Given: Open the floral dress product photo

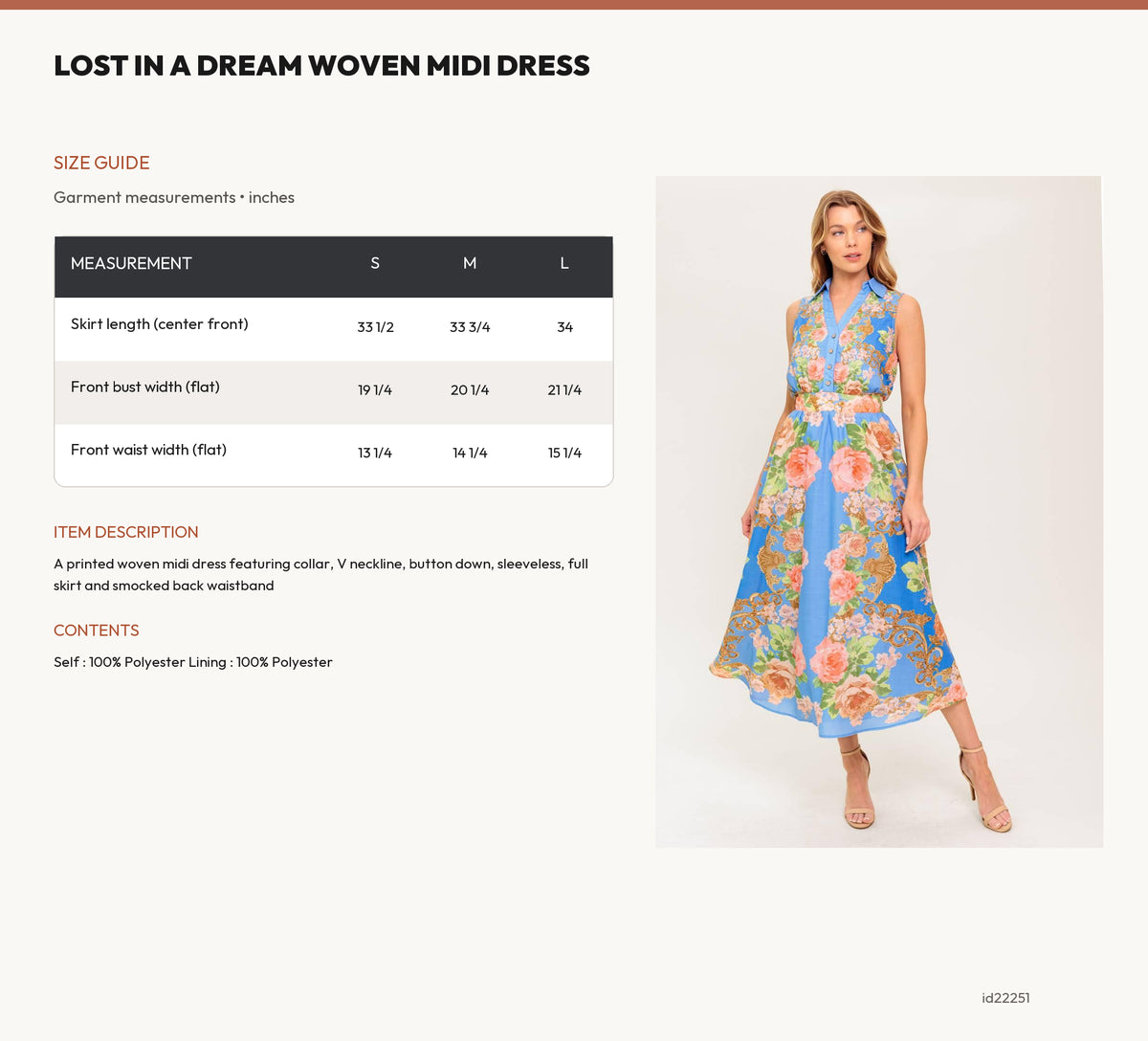Looking at the screenshot, I should (x=879, y=512).
